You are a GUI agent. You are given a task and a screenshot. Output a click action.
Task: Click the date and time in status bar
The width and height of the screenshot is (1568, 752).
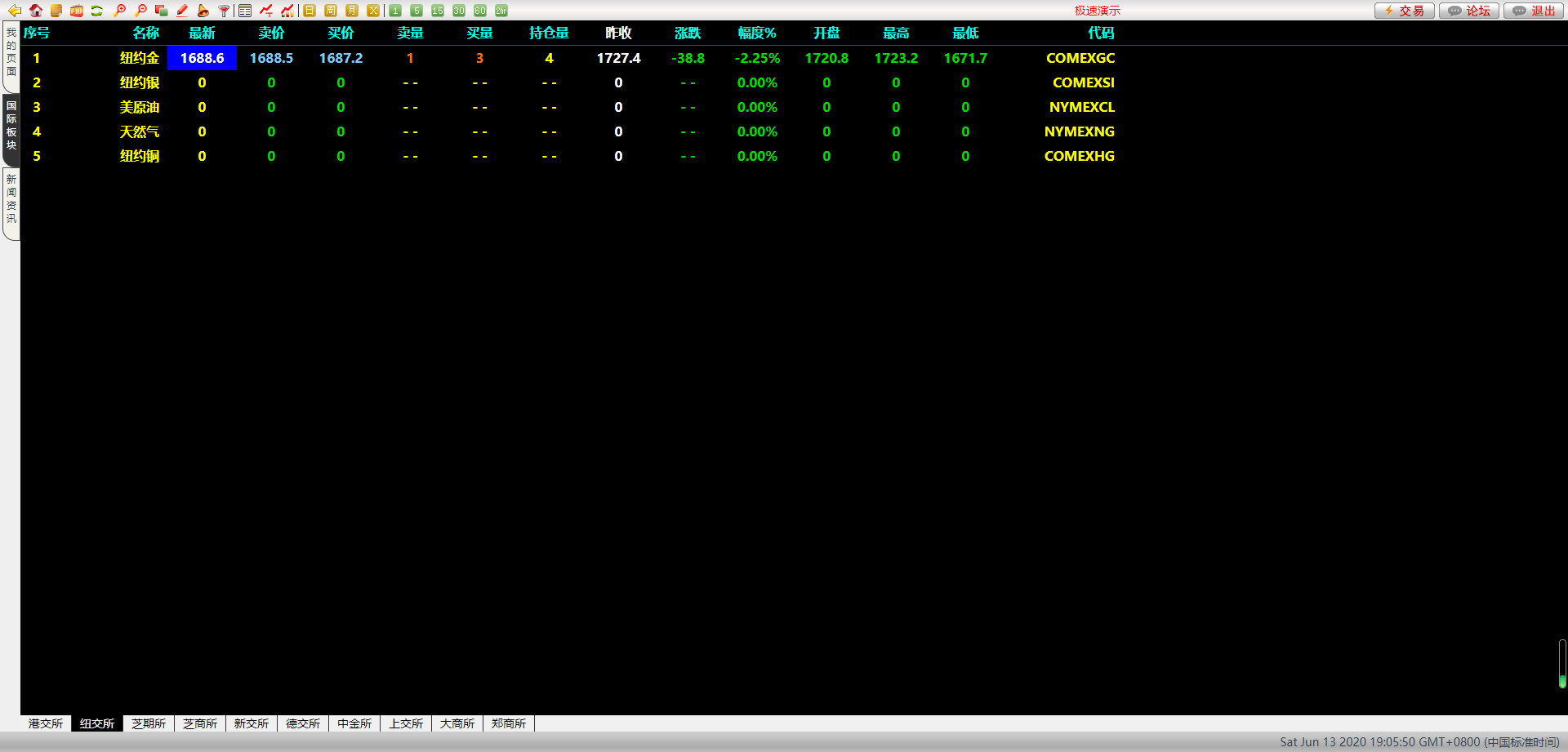[x=1419, y=742]
